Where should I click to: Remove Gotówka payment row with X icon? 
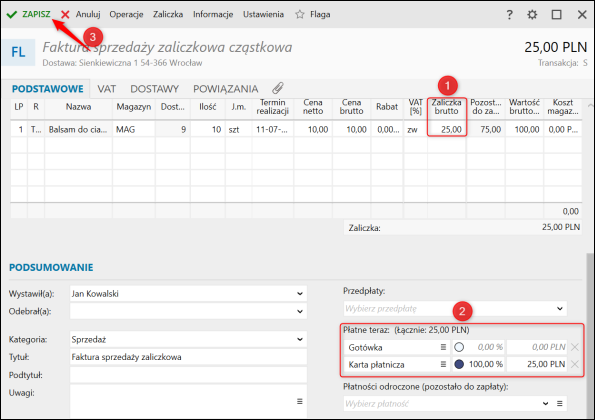(x=575, y=347)
